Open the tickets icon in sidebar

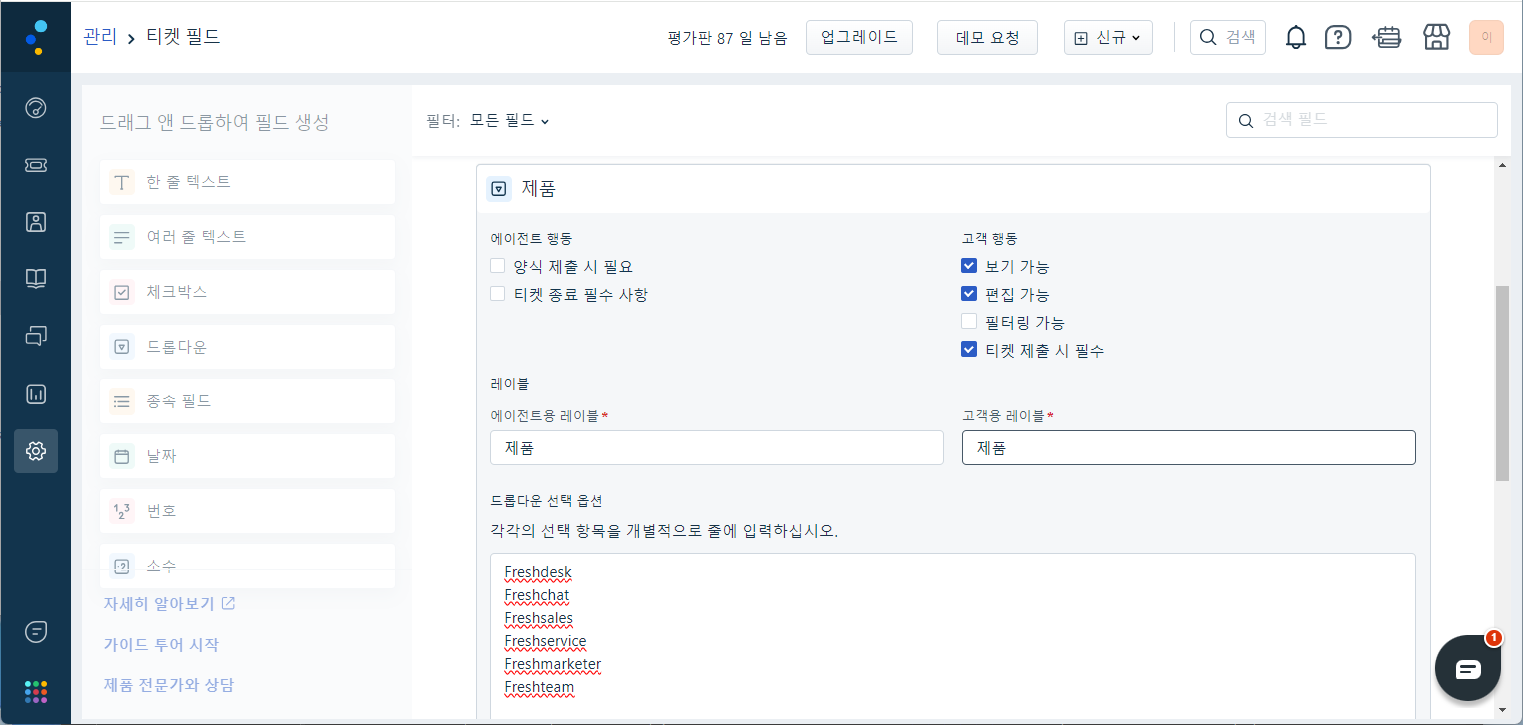coord(36,165)
